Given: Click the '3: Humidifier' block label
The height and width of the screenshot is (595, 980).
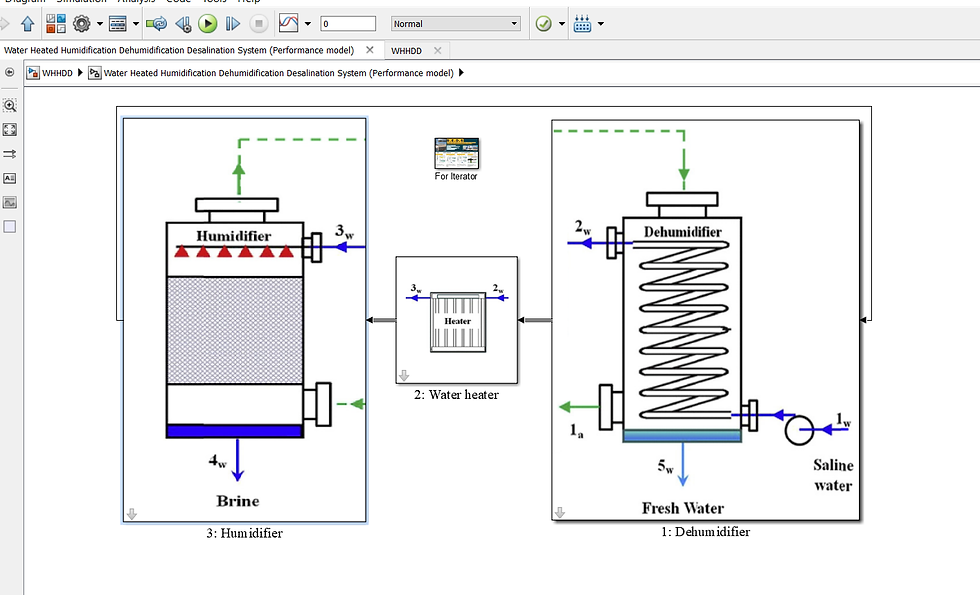Looking at the screenshot, I should coord(244,533).
